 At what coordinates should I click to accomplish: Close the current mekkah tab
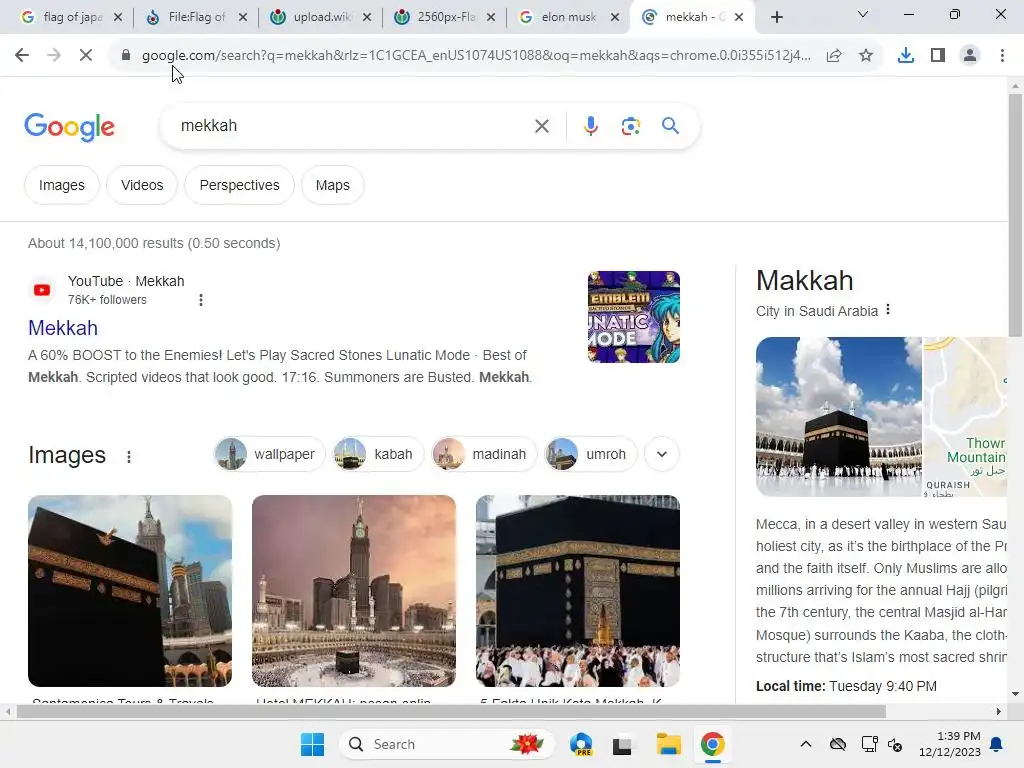point(739,17)
